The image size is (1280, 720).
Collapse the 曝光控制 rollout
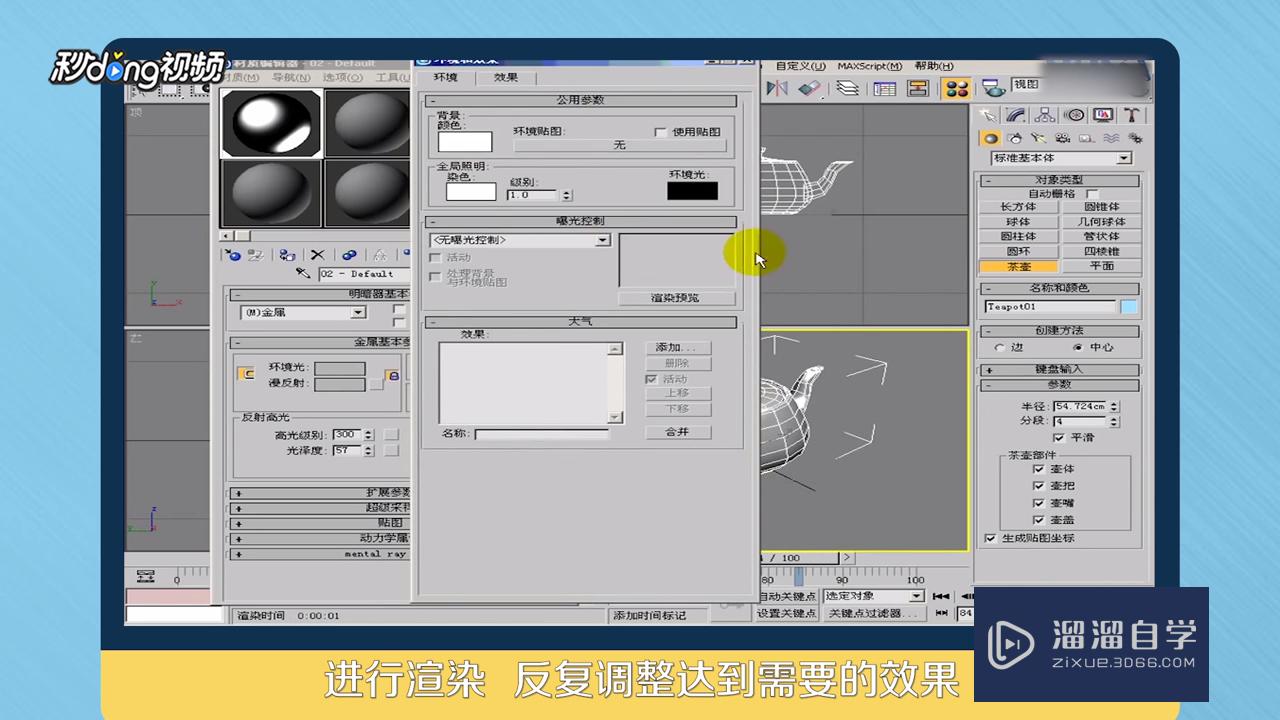point(580,221)
